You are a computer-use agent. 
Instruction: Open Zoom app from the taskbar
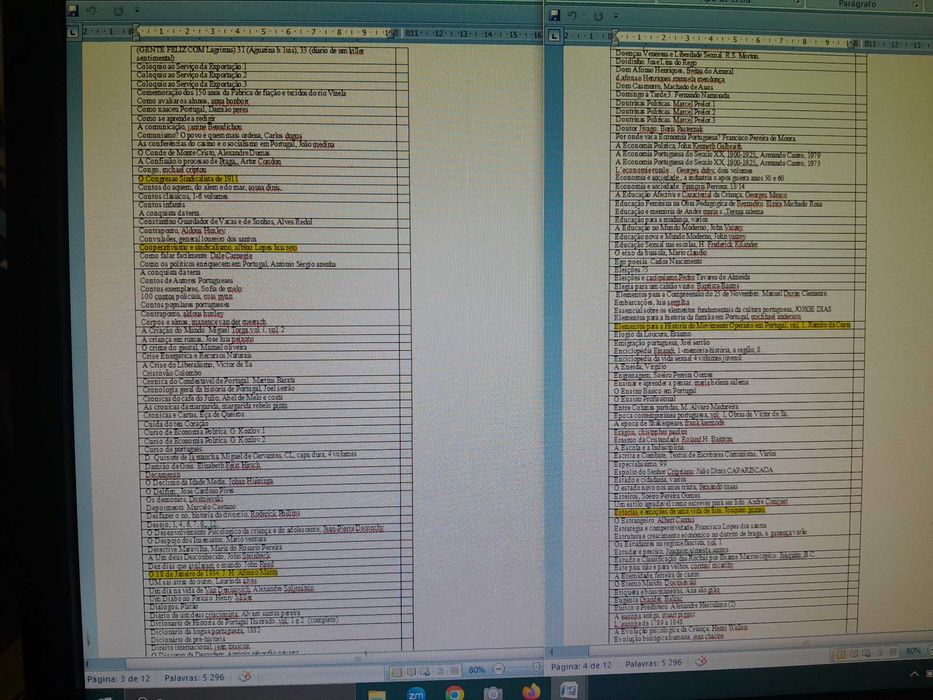tap(415, 693)
